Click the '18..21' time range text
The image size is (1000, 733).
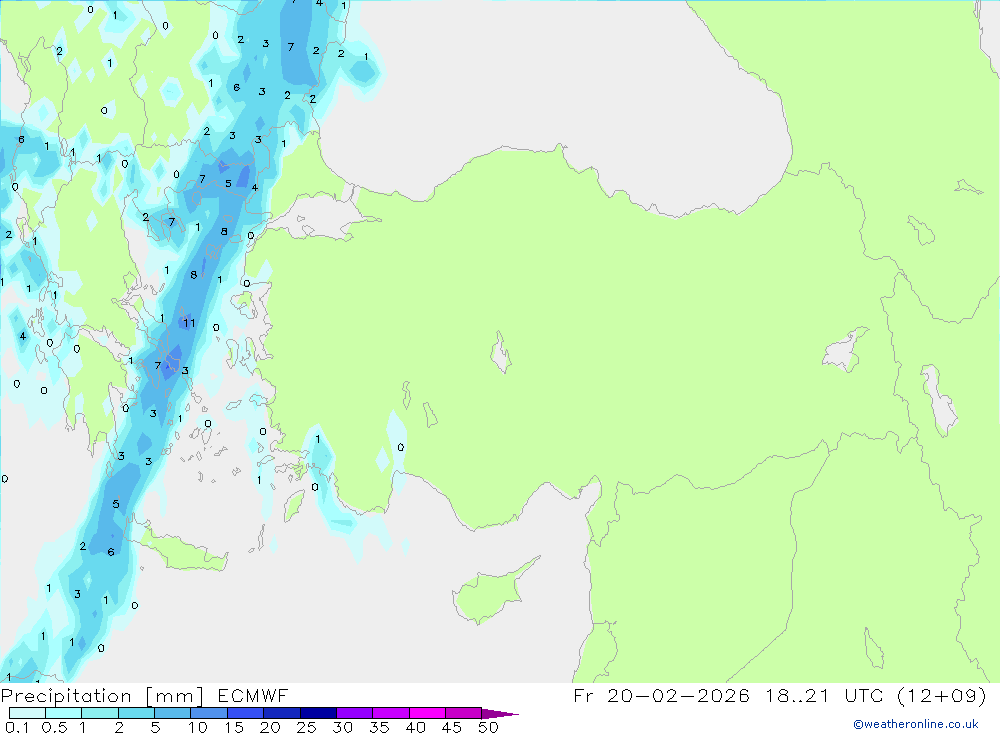click(x=797, y=695)
